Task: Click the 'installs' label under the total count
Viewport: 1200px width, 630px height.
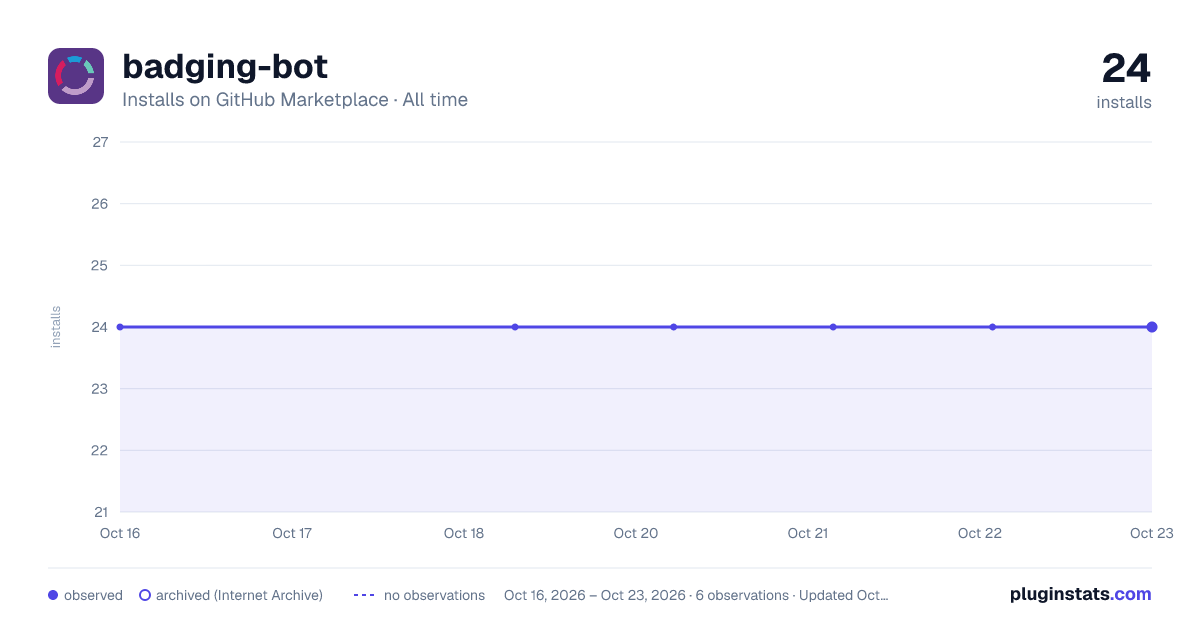Action: (x=1124, y=103)
